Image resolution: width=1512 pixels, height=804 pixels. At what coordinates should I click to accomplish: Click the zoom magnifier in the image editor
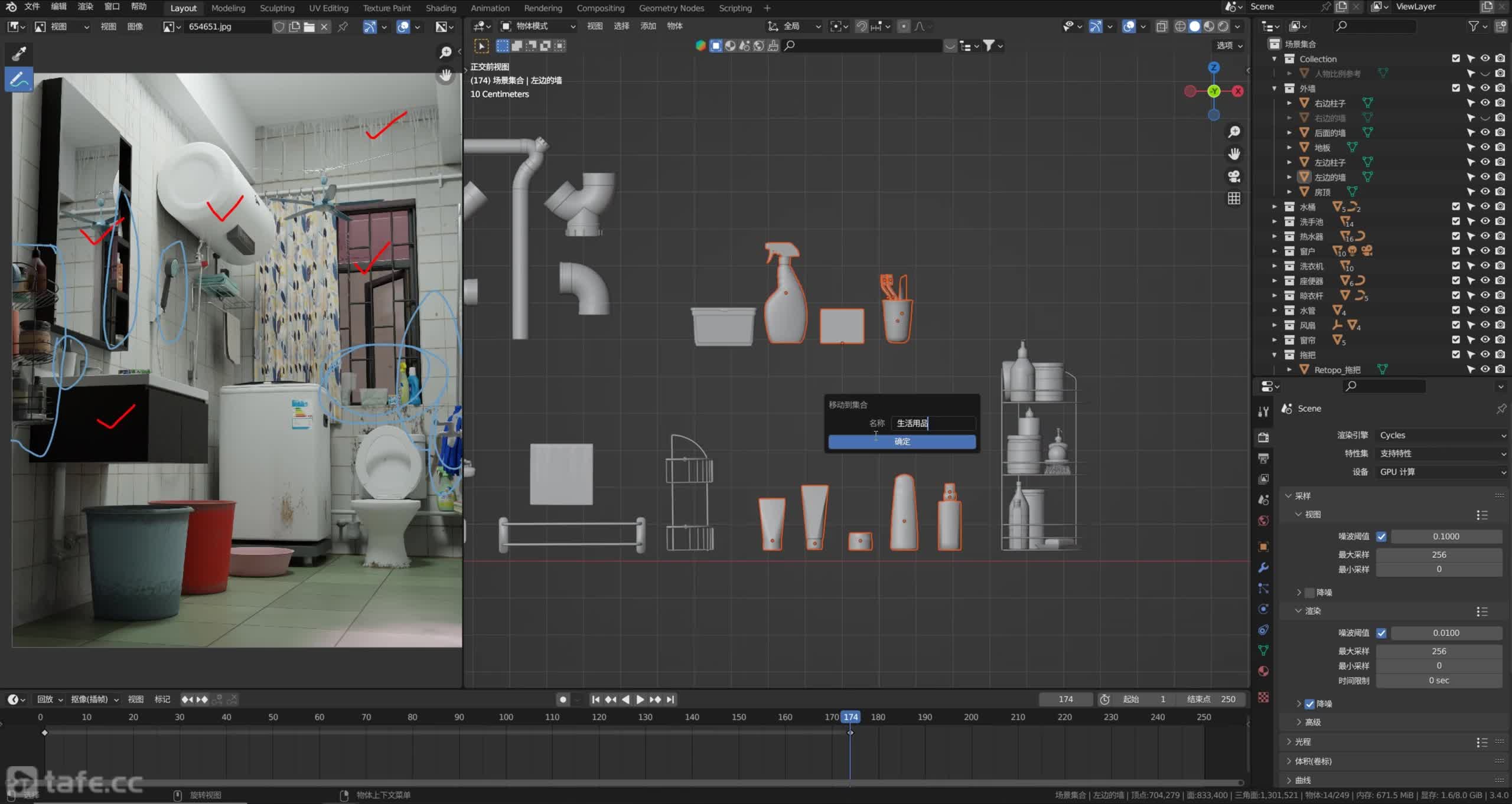[446, 53]
